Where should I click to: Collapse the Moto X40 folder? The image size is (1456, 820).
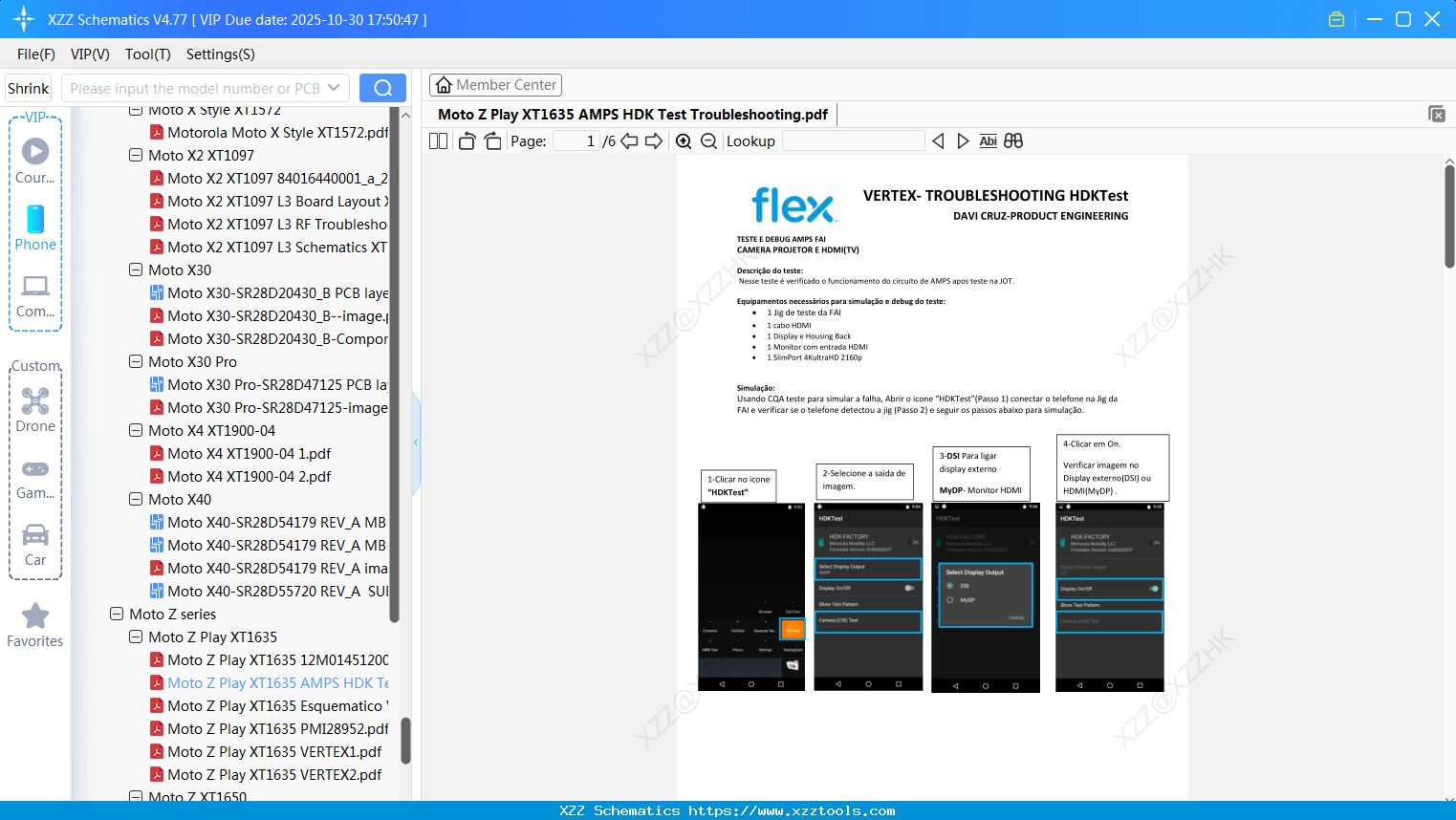pyautogui.click(x=136, y=499)
